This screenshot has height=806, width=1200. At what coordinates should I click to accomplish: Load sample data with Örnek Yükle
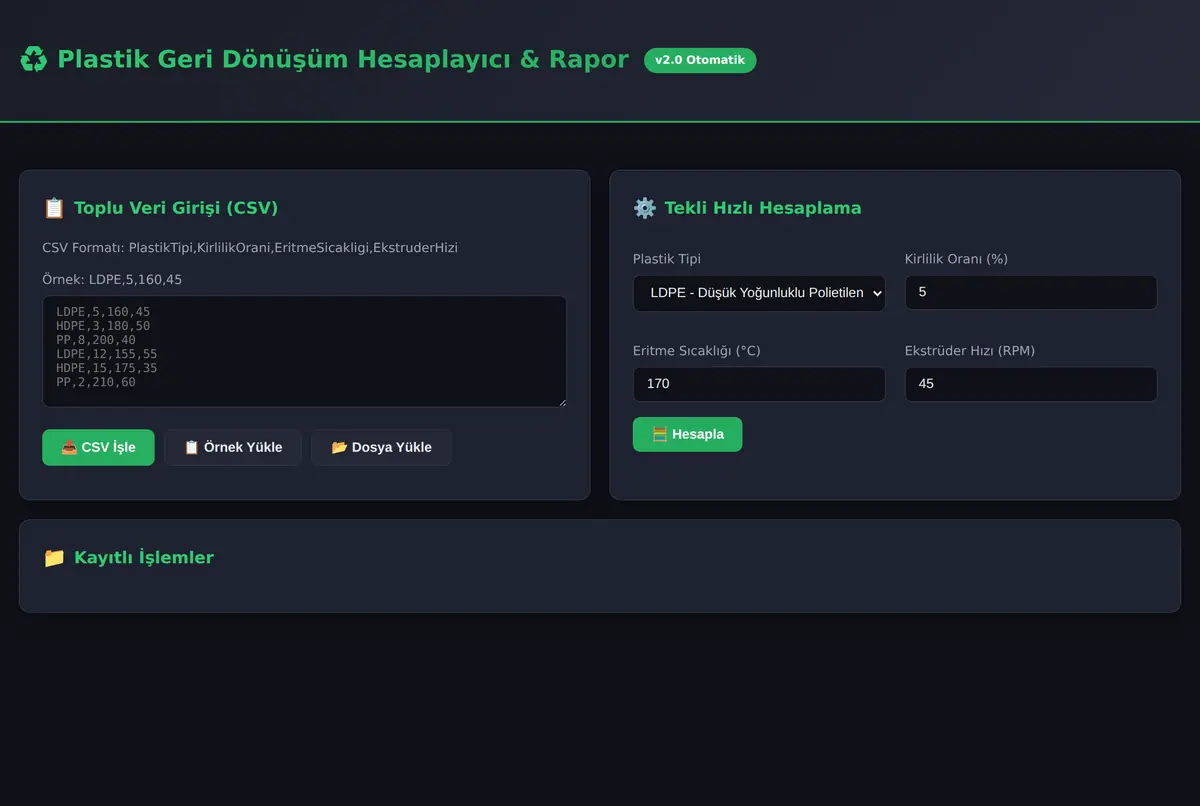click(233, 447)
